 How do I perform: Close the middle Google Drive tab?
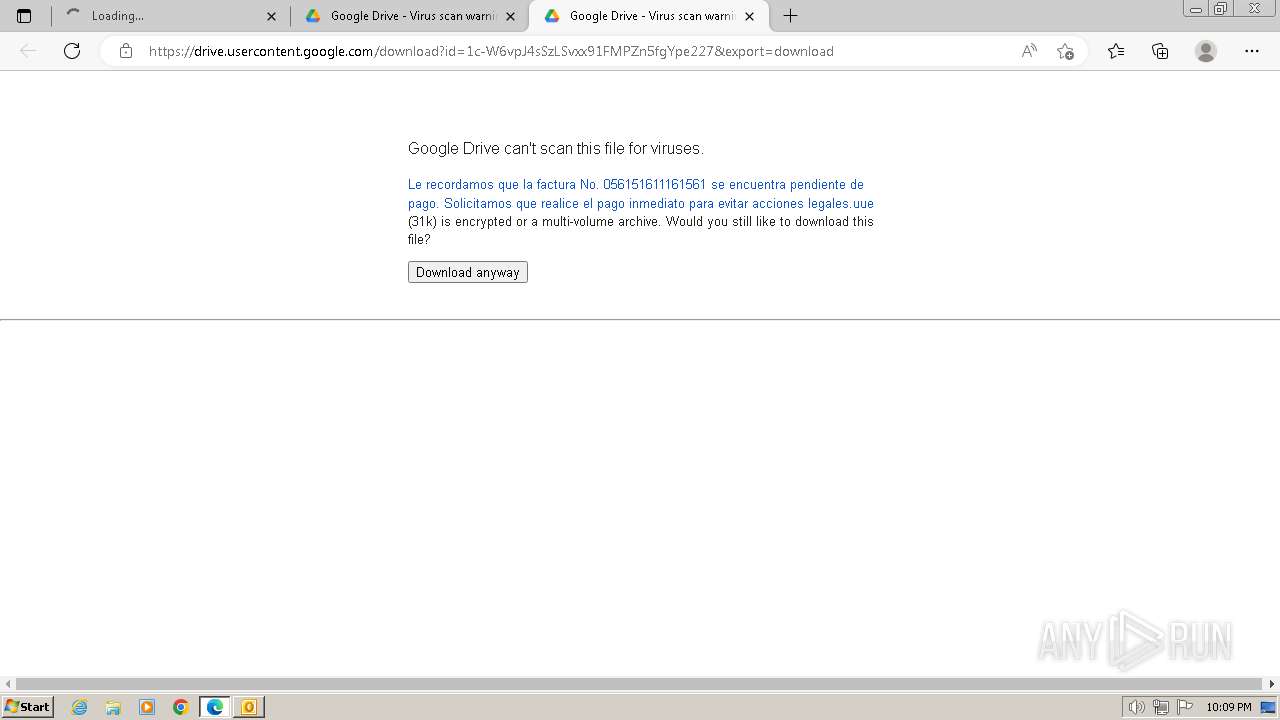[x=510, y=16]
